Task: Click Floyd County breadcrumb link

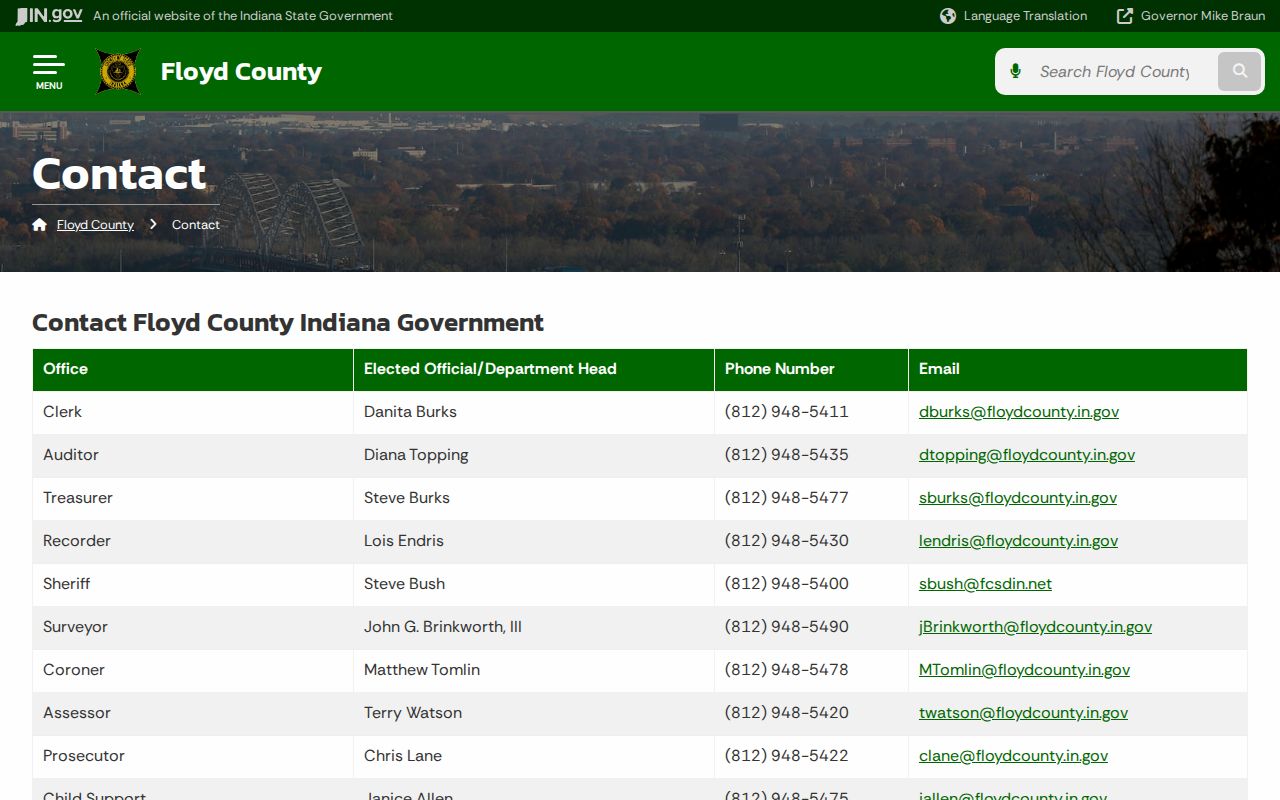Action: pos(95,225)
